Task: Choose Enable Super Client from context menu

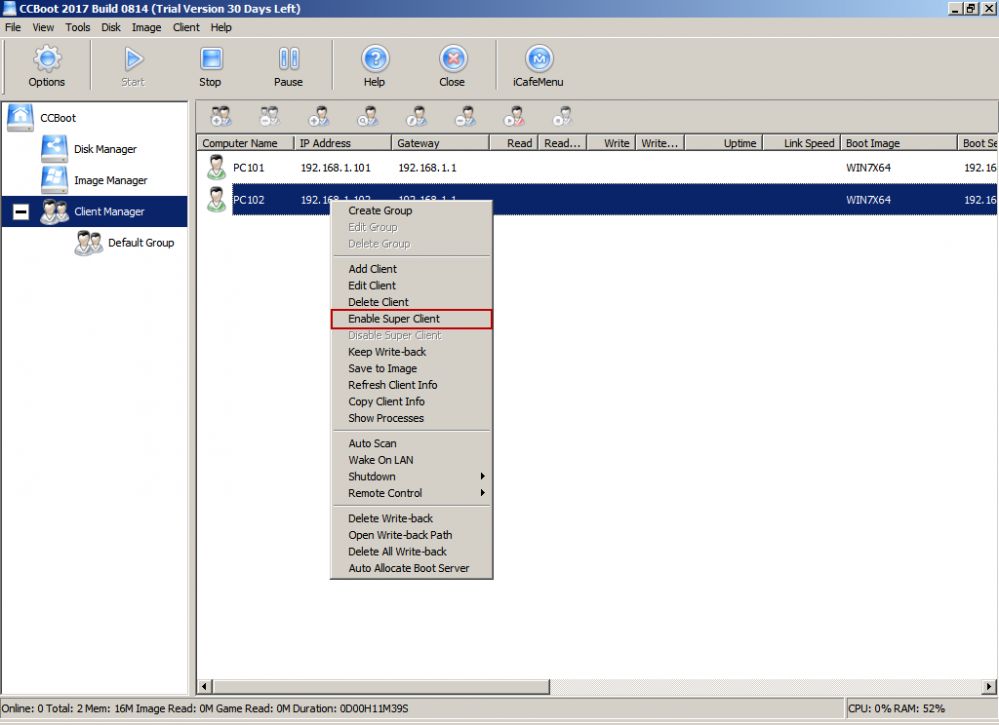Action: tap(412, 319)
